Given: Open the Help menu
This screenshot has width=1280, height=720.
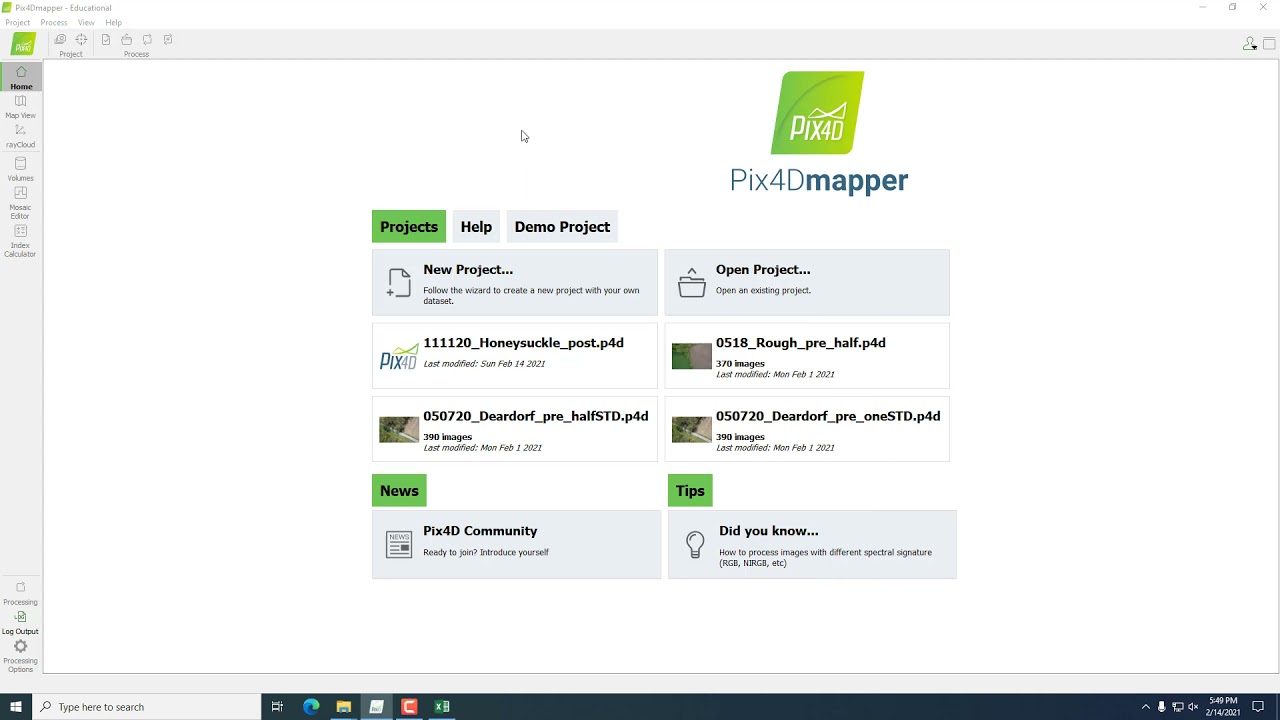Looking at the screenshot, I should click(x=114, y=22).
